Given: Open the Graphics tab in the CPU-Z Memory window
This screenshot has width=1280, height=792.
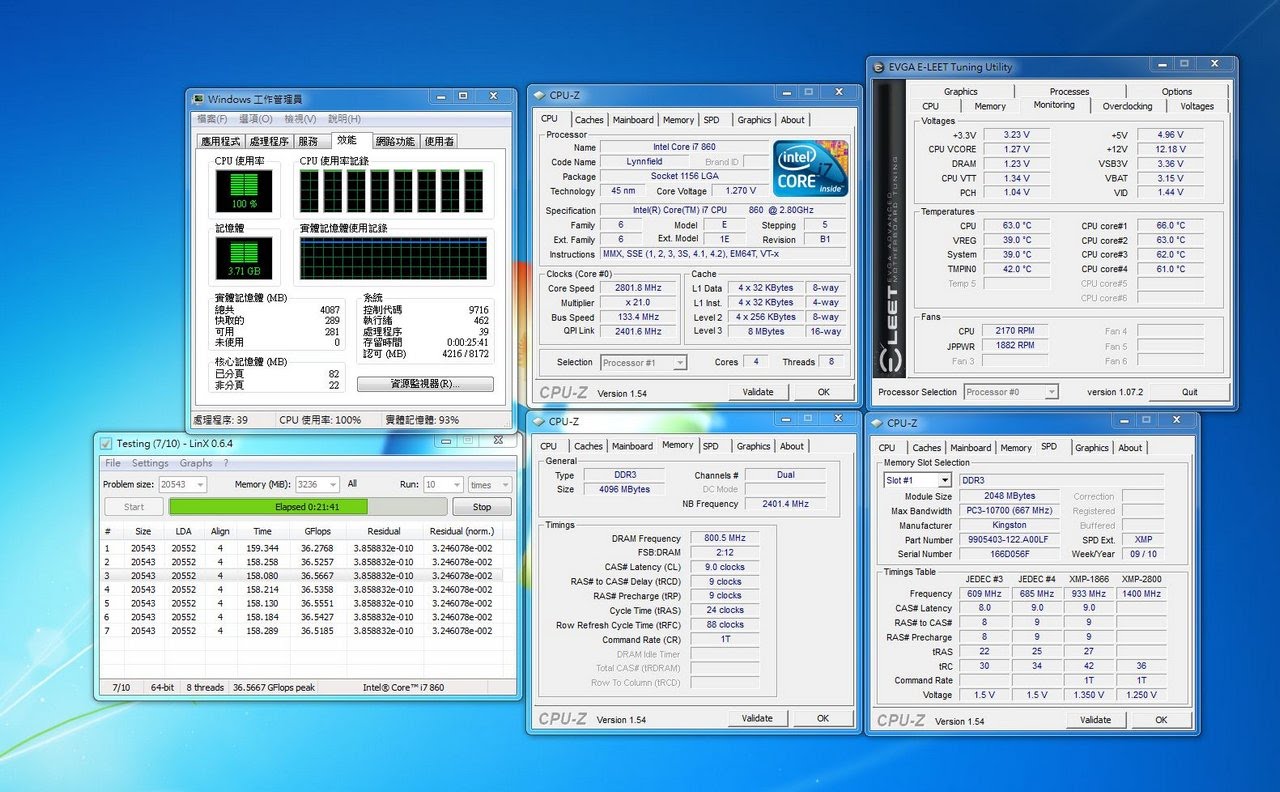Looking at the screenshot, I should [753, 446].
